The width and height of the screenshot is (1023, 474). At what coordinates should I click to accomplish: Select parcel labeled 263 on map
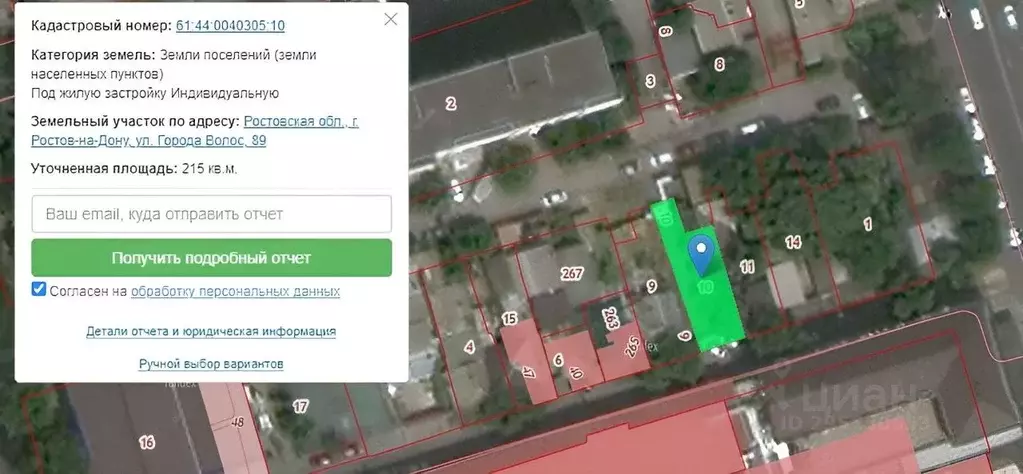click(611, 319)
